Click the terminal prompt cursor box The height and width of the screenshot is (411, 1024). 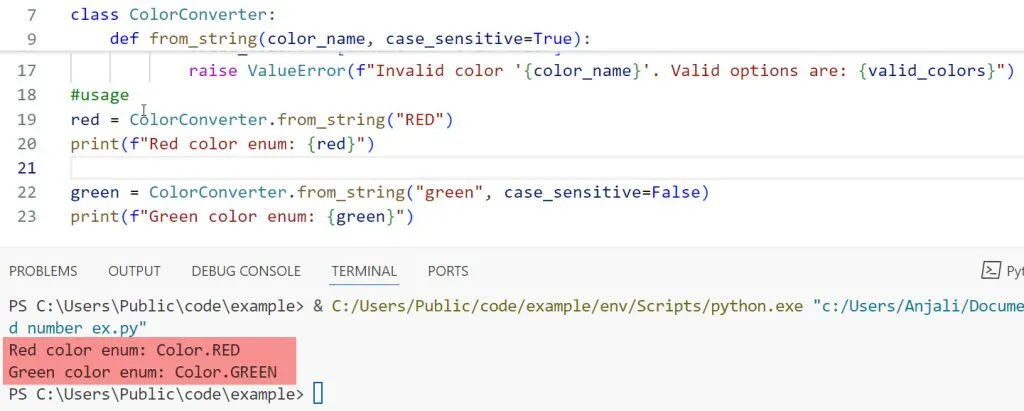point(319,395)
